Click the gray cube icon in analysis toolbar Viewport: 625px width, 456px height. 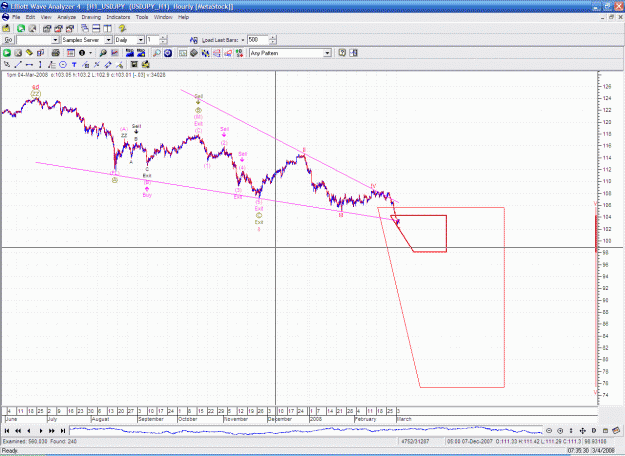pyautogui.click(x=194, y=53)
